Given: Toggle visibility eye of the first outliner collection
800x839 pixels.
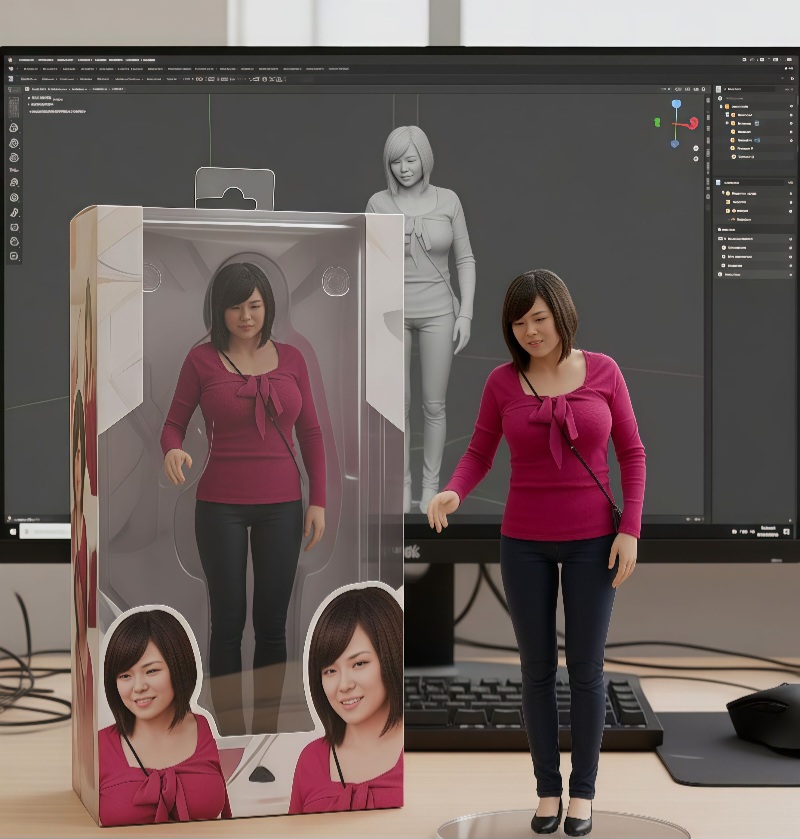Looking at the screenshot, I should 790,106.
